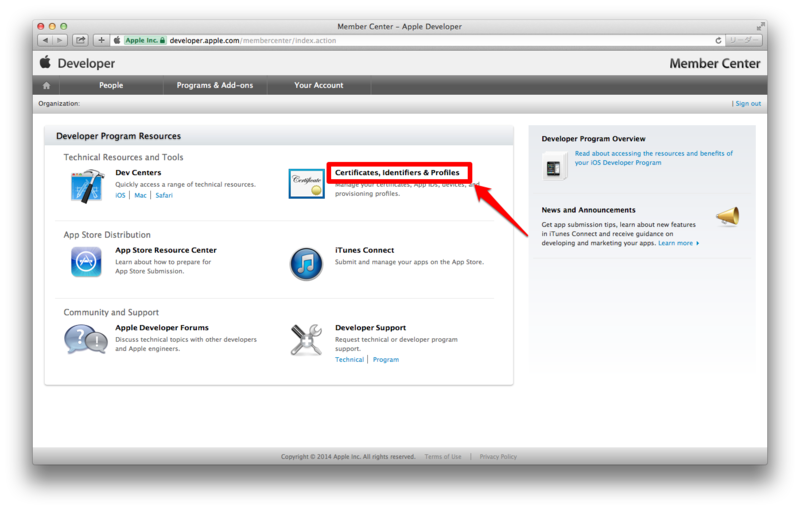This screenshot has height=510, width=800.
Task: Click the Developer Program Overview document icon
Action: (555, 166)
